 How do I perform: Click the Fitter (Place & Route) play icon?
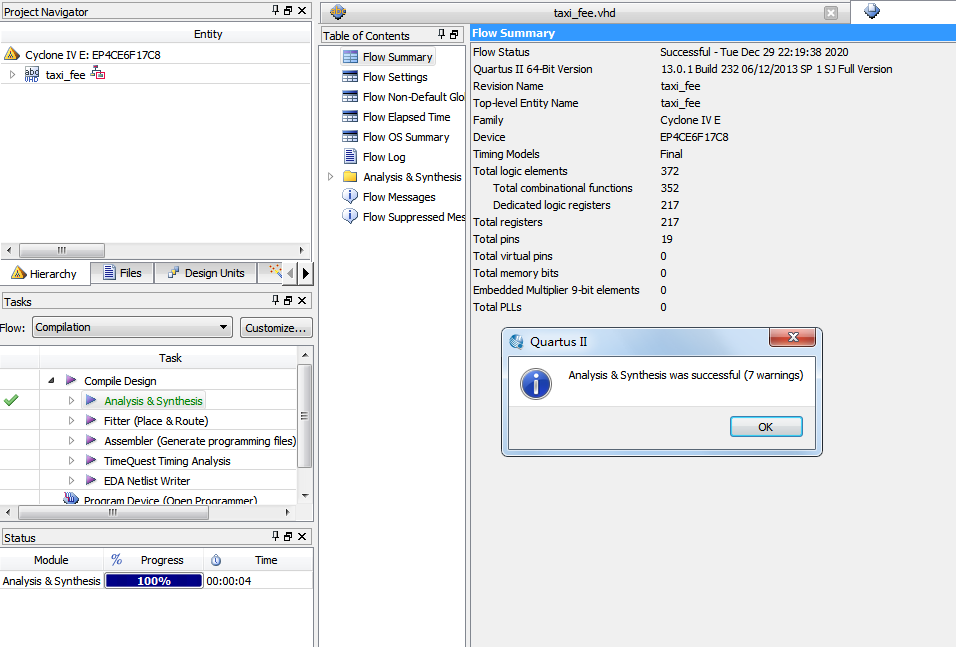tap(91, 421)
